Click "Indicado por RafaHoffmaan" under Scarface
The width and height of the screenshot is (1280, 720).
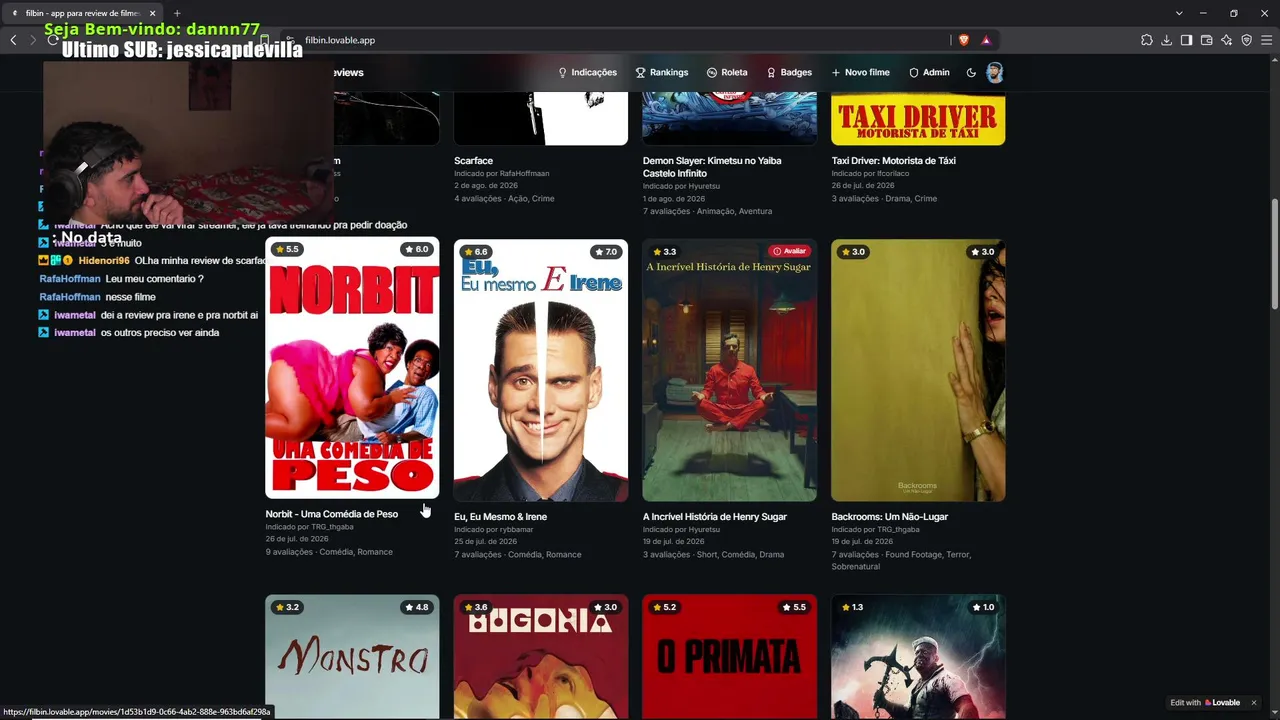(502, 174)
